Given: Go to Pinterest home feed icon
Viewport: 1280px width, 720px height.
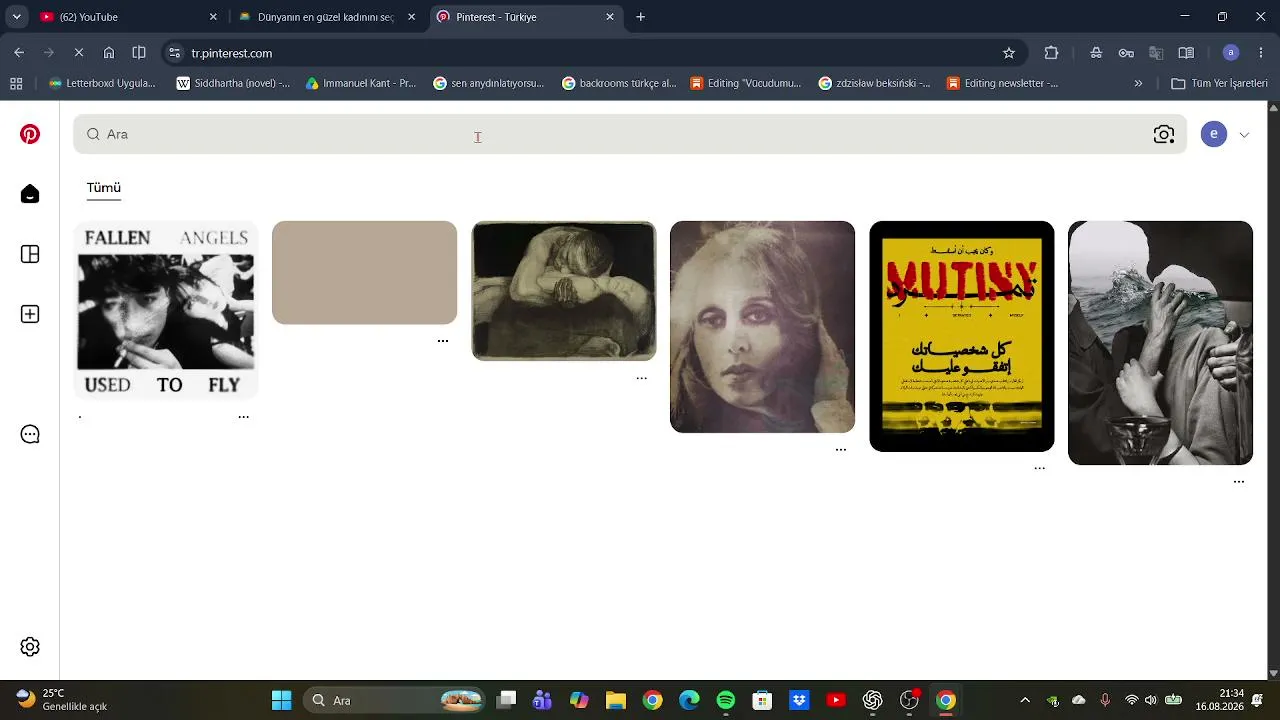Looking at the screenshot, I should (x=30, y=194).
